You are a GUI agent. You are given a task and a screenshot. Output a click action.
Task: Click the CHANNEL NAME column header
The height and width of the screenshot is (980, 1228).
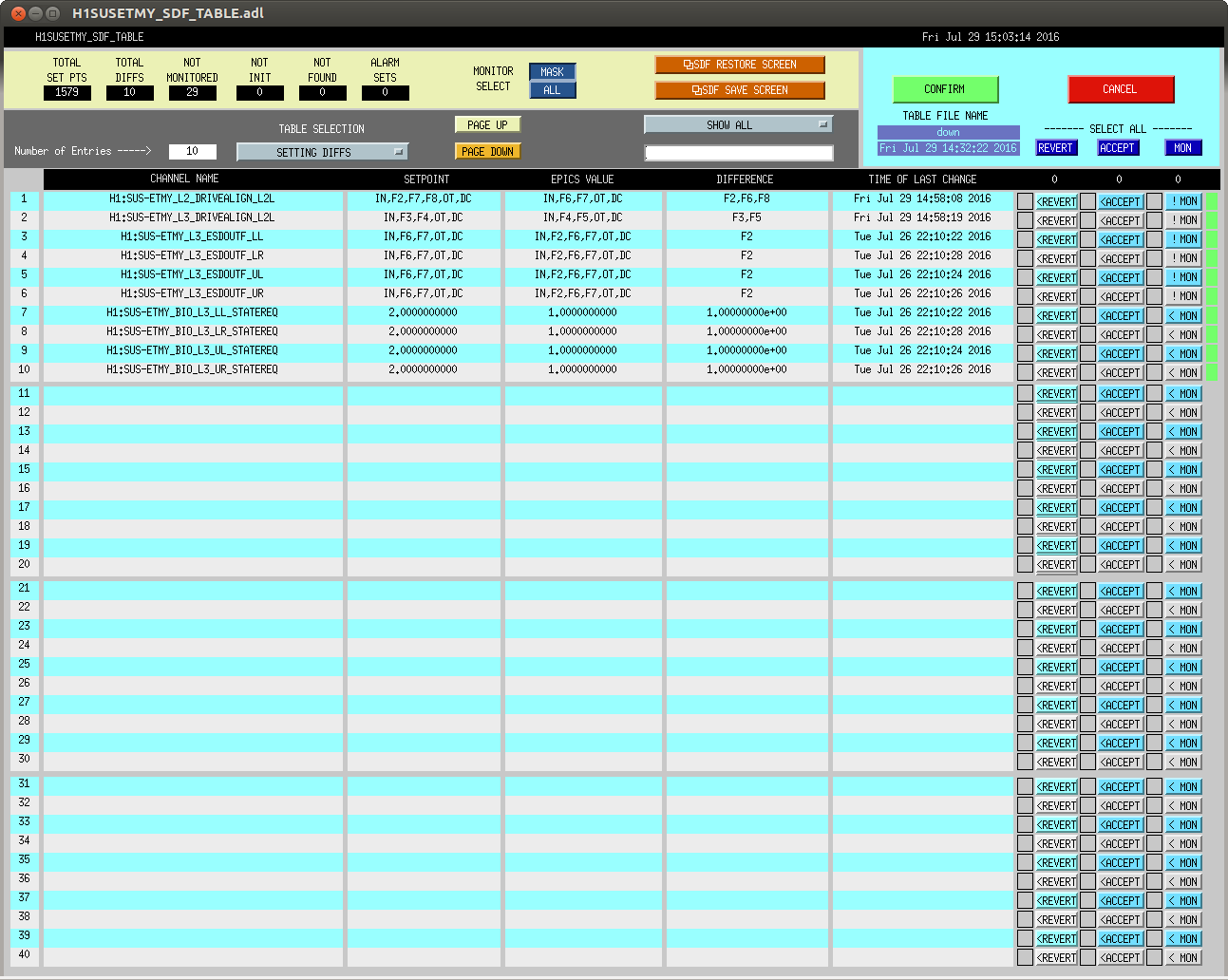pyautogui.click(x=184, y=179)
